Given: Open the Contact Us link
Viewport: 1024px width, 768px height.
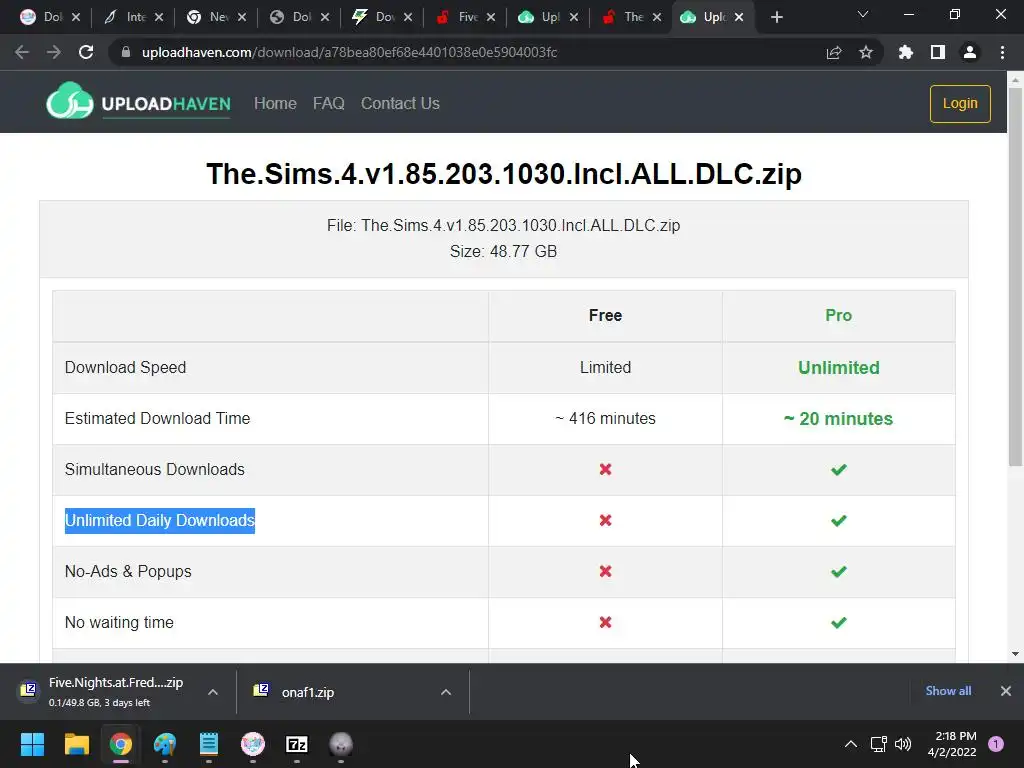Looking at the screenshot, I should tap(400, 103).
